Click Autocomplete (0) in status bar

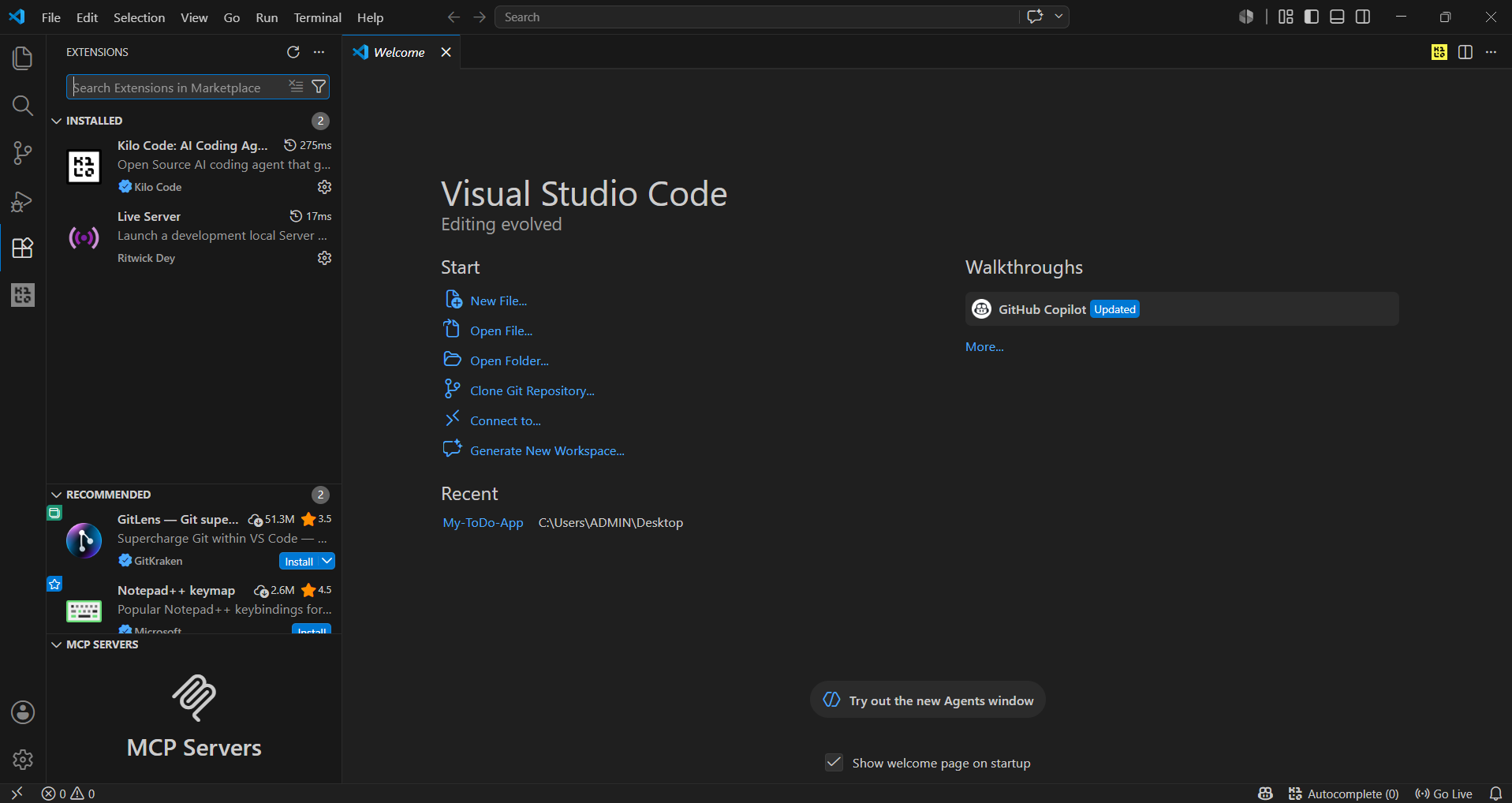coord(1343,794)
